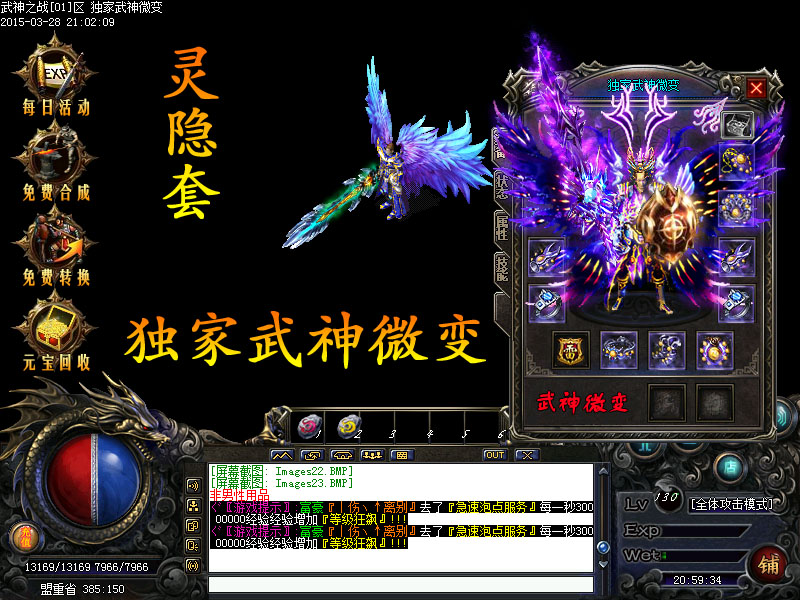This screenshot has width=800, height=600.
Task: Open the group members toolbar button
Action: [372, 455]
